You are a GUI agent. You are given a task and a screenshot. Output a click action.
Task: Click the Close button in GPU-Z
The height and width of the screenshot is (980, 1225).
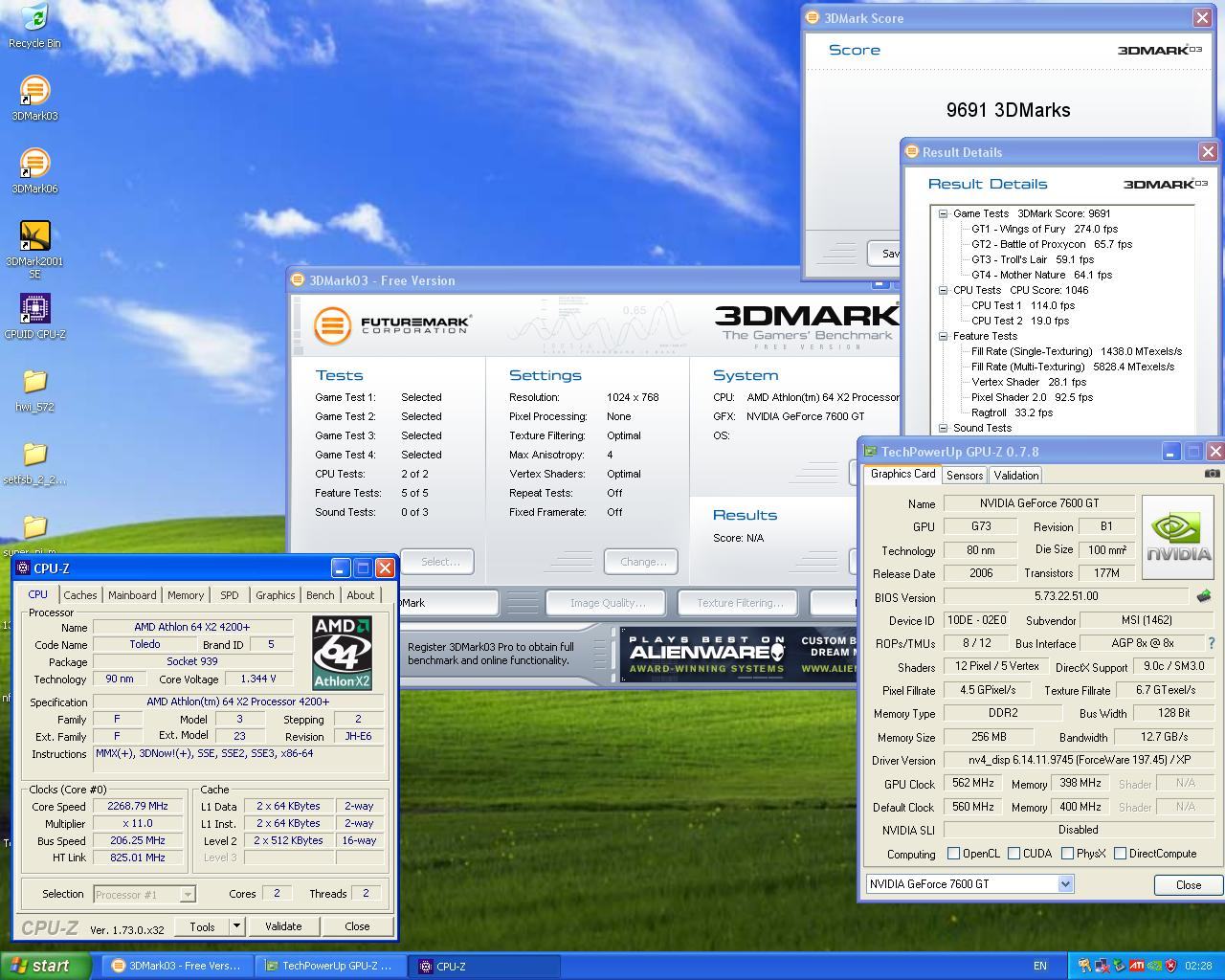pyautogui.click(x=1189, y=884)
